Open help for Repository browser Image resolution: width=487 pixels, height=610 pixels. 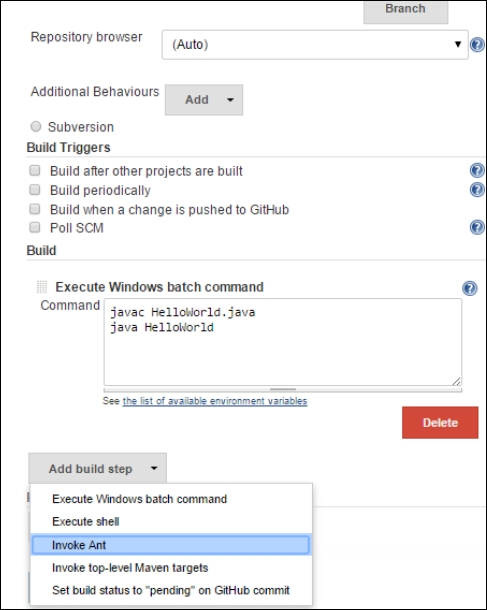click(x=477, y=45)
